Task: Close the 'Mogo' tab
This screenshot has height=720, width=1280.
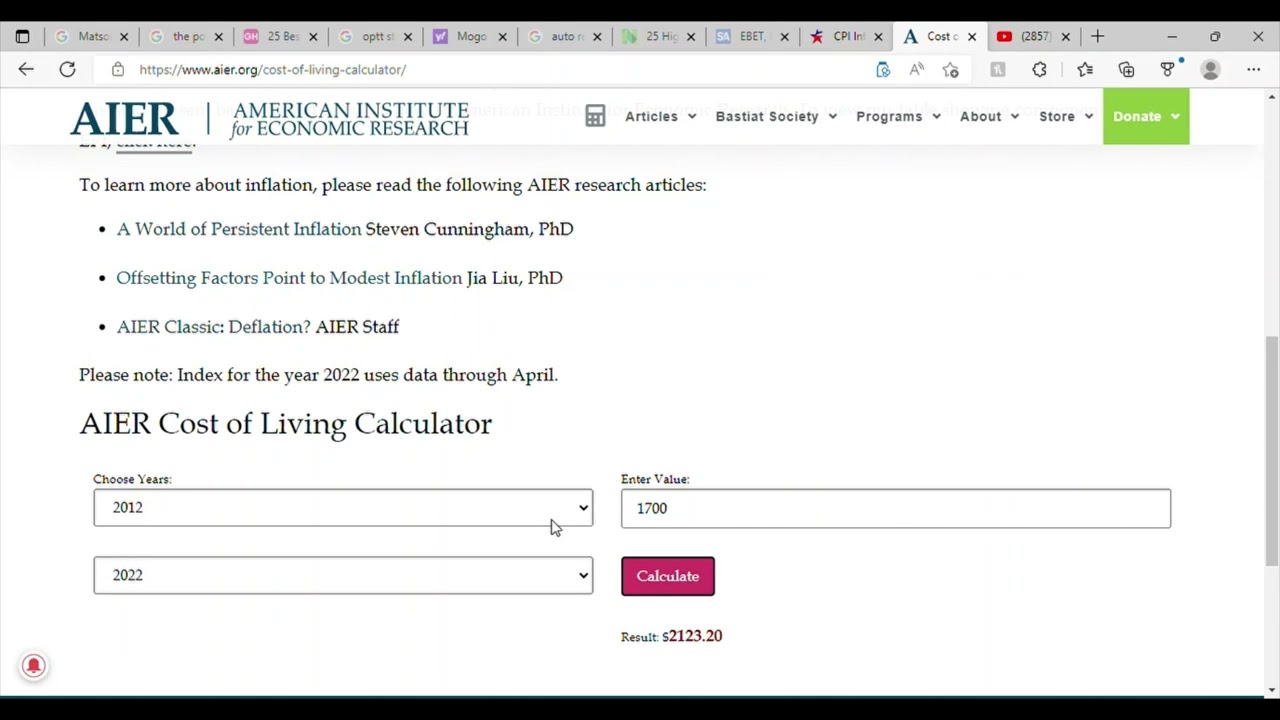Action: coord(503,37)
